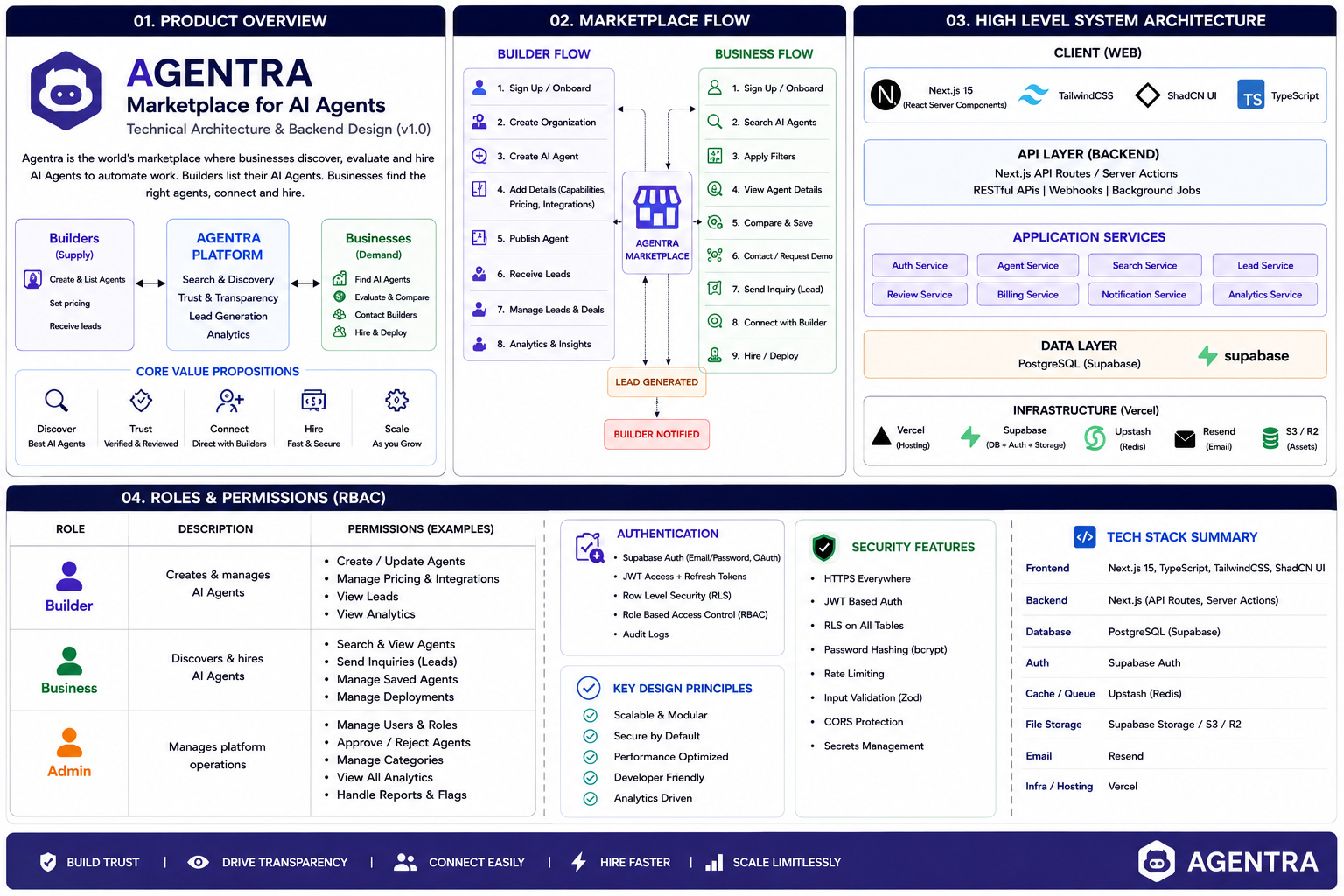Click the Resend email envelope icon
Screen dimensions: 1344x896
[x=1185, y=438]
